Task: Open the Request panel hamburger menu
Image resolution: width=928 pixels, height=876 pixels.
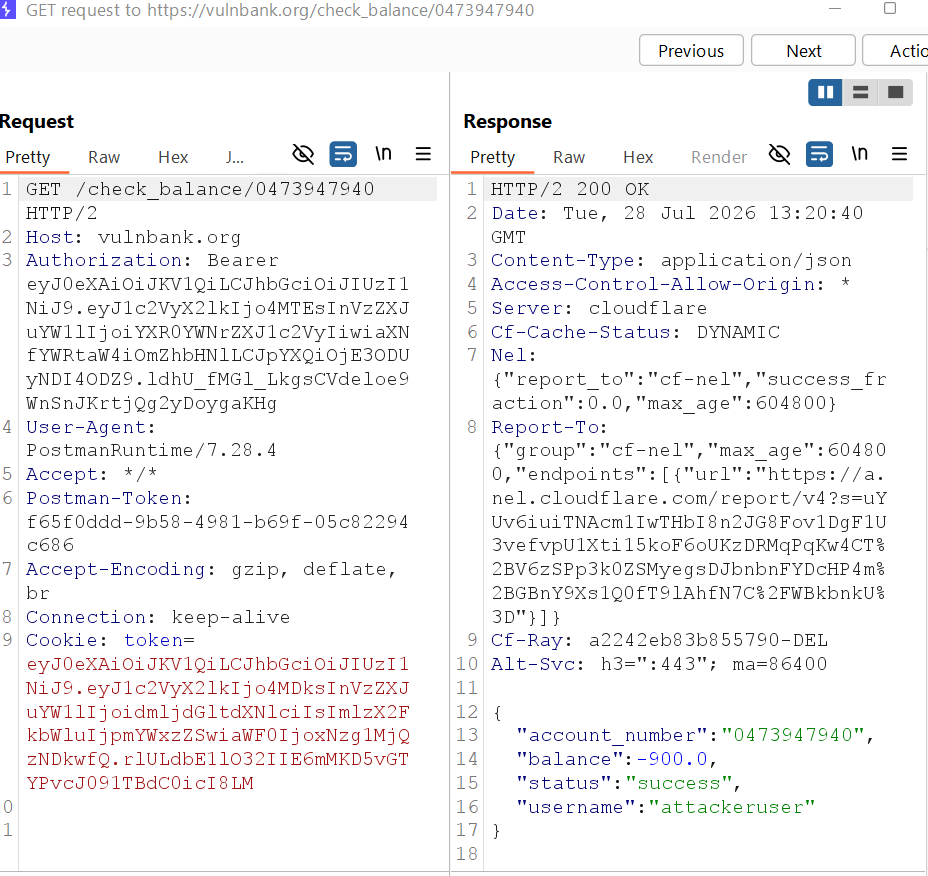Action: (423, 154)
